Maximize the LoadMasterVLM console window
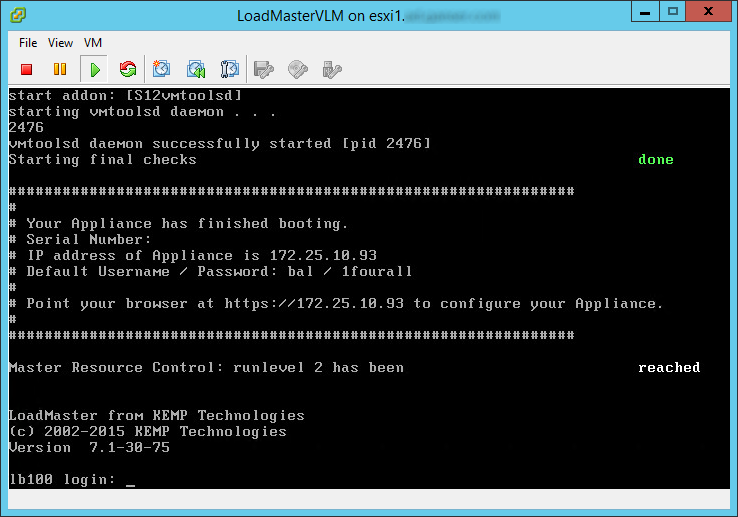Screen dimensions: 738x517 pyautogui.click(x=673, y=12)
